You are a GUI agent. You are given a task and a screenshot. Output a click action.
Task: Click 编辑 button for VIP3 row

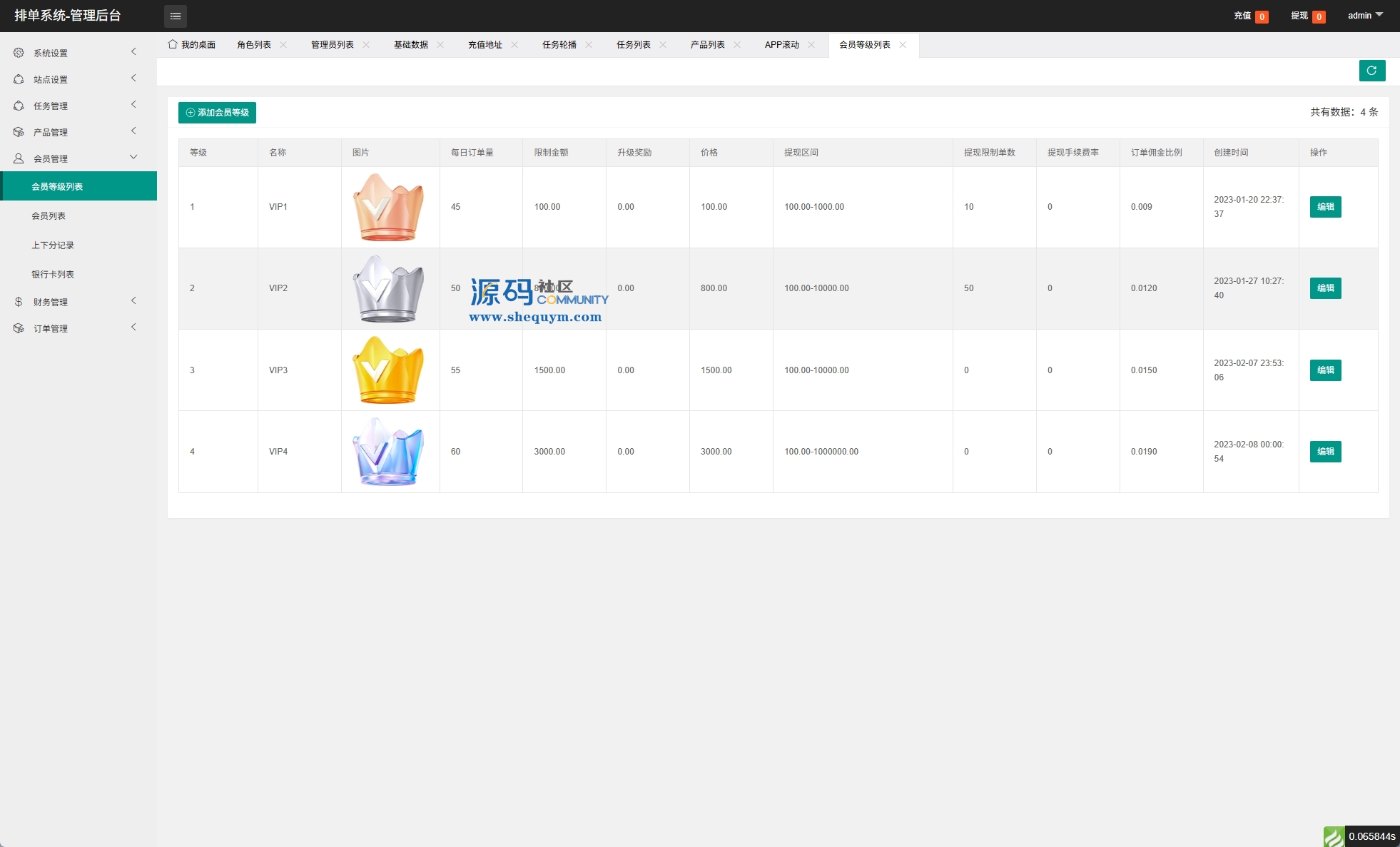tap(1325, 370)
